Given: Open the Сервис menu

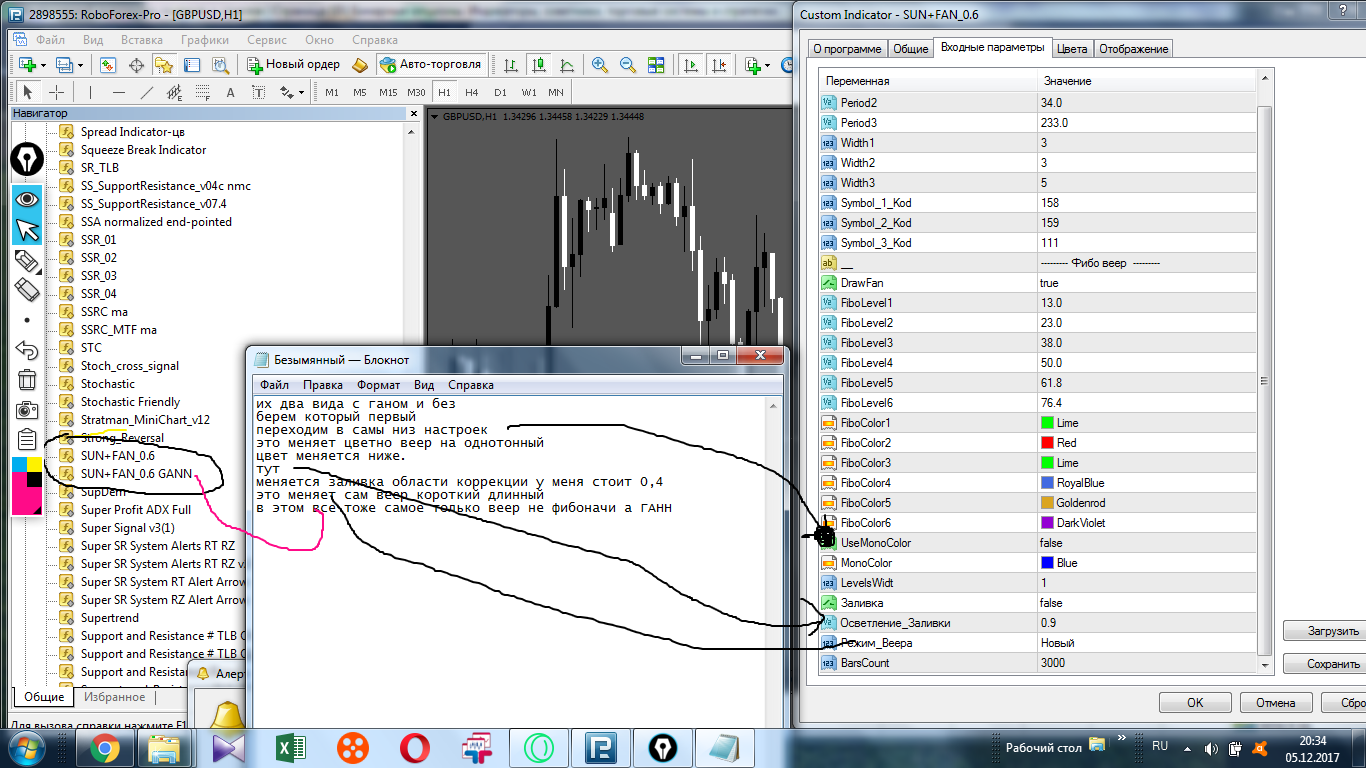Looking at the screenshot, I should (267, 40).
